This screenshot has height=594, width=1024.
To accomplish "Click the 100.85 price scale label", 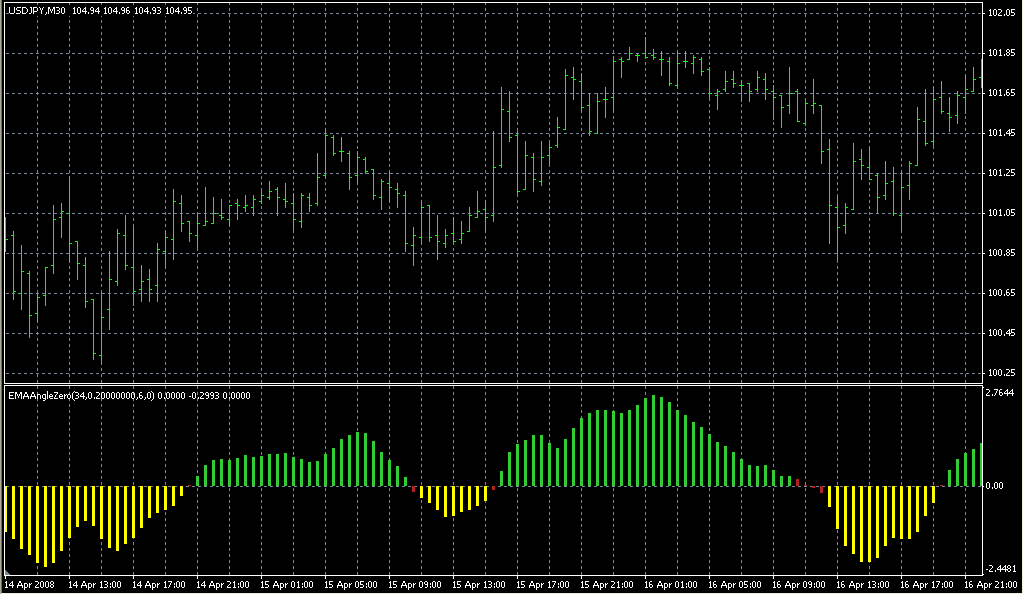I will [1001, 253].
